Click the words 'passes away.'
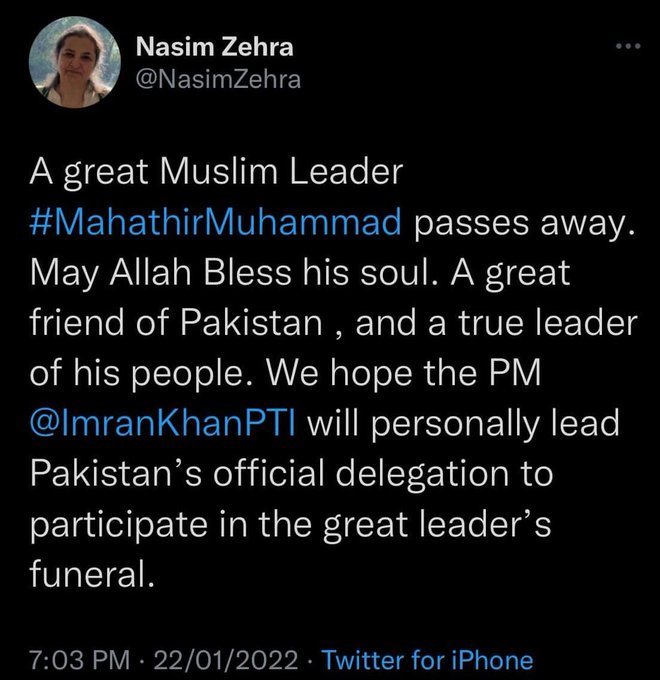Viewport: 660px width, 680px height. (x=525, y=223)
